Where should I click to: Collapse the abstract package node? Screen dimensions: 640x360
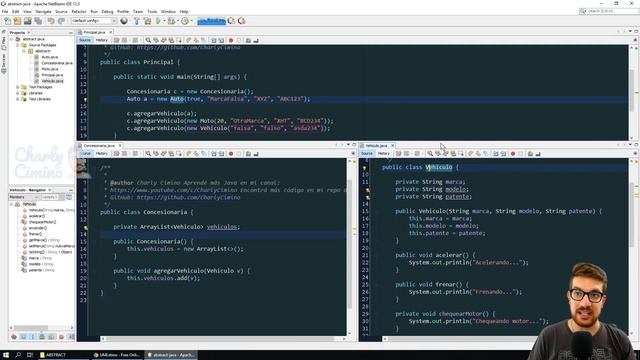(x=24, y=51)
